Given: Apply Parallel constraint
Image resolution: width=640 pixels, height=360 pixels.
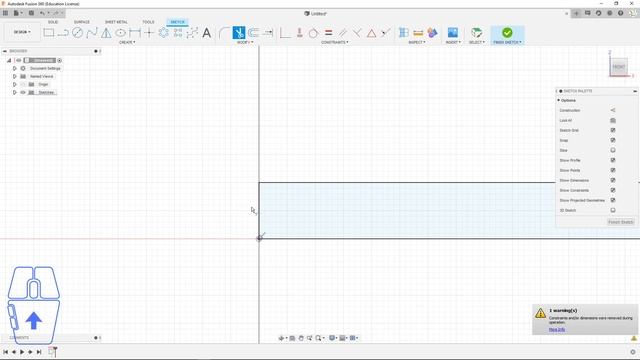Looking at the screenshot, I should tap(342, 33).
